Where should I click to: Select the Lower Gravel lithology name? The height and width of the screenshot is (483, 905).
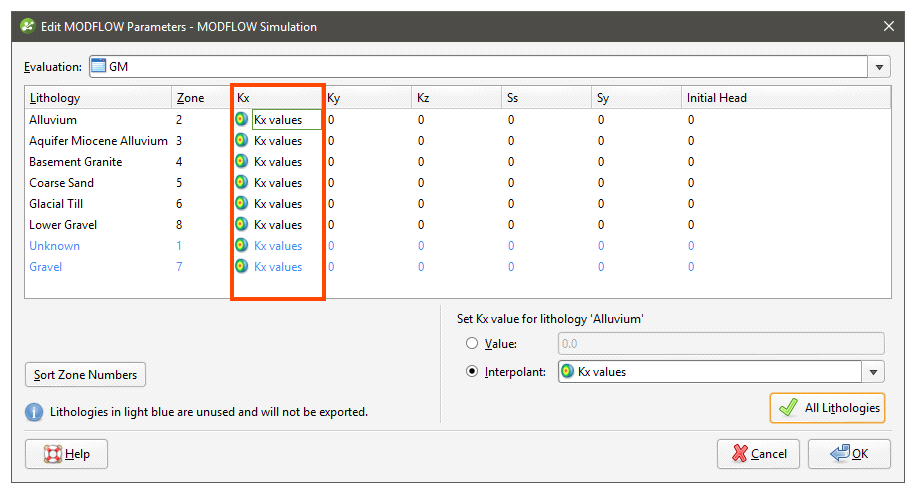63,224
